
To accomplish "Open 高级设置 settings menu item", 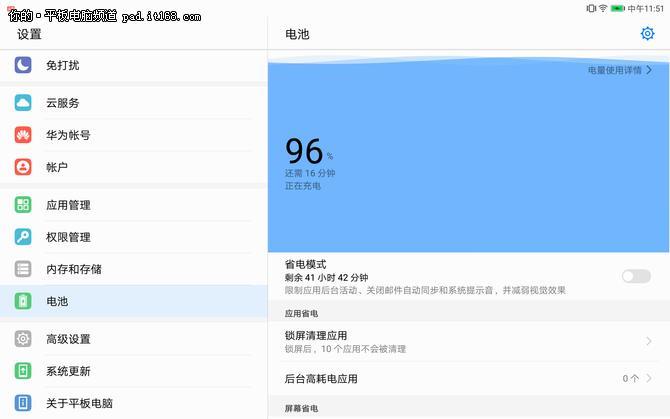I will [x=133, y=339].
